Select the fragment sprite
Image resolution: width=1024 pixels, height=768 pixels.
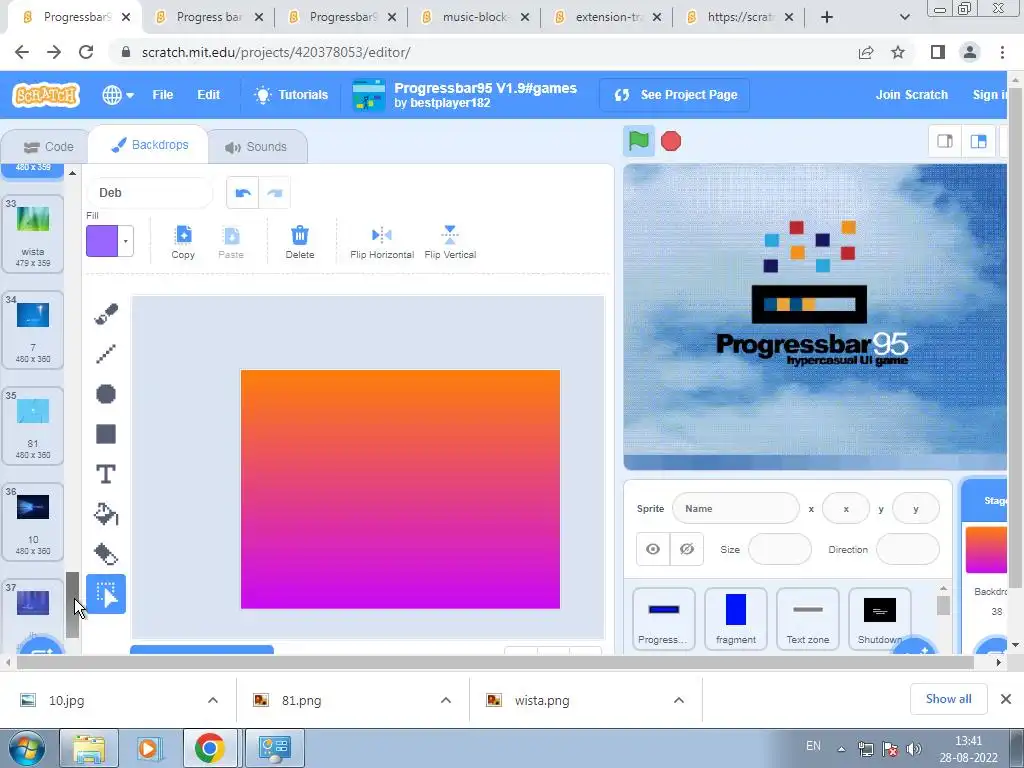coord(735,618)
